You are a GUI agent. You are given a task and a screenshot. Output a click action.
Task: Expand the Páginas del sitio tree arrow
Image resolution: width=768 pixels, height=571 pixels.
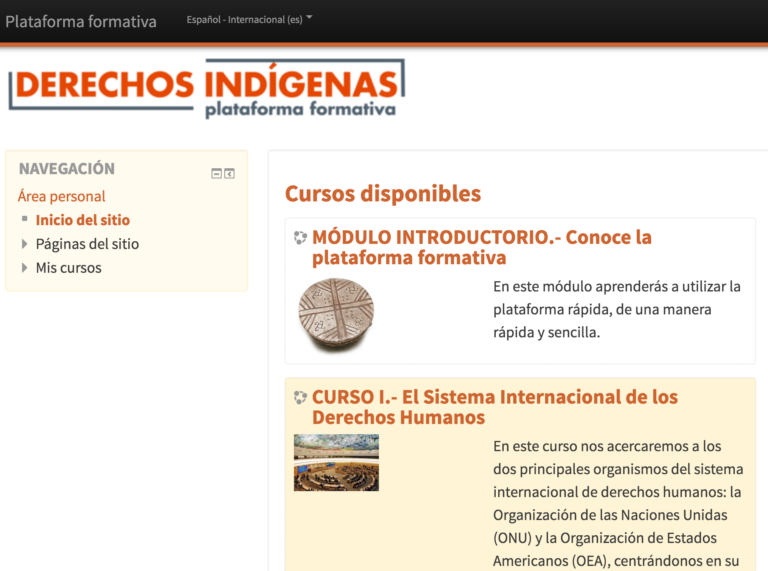pos(24,244)
